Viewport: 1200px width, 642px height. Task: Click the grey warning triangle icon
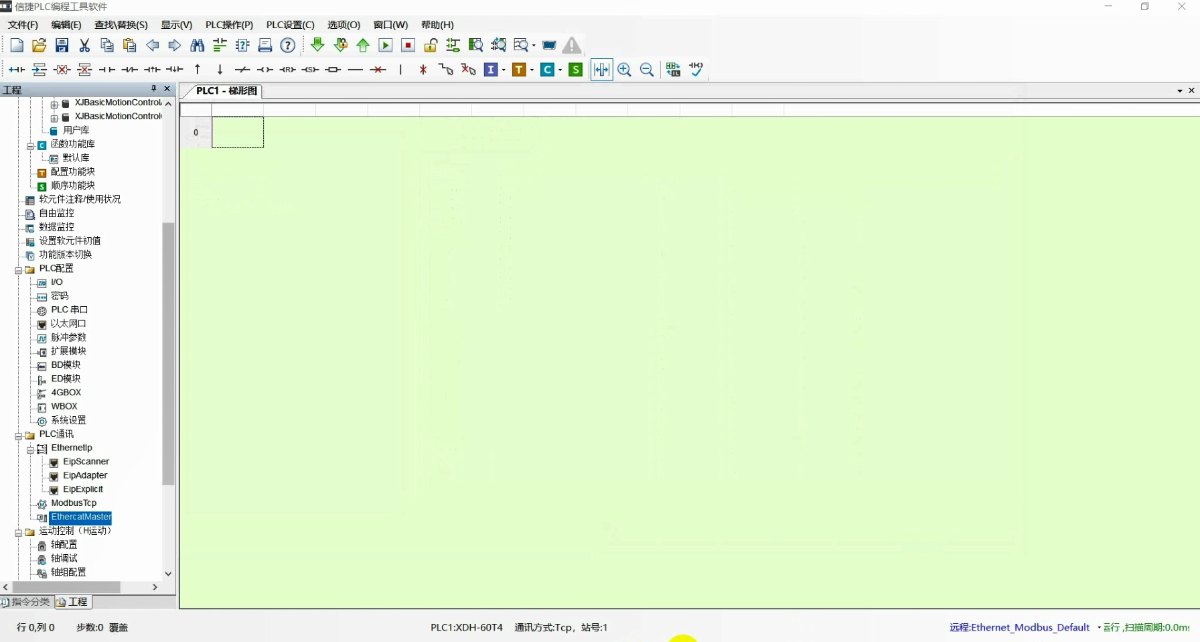(572, 45)
